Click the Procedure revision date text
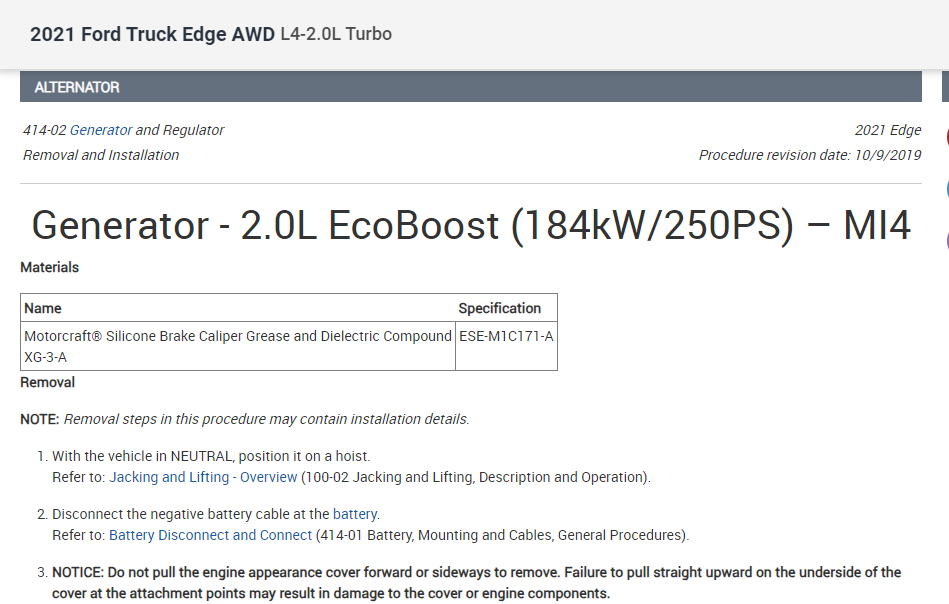949x604 pixels. point(810,155)
